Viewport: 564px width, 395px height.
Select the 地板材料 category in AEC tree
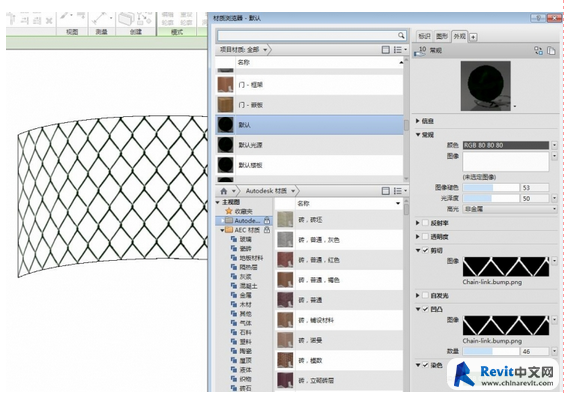tap(247, 258)
